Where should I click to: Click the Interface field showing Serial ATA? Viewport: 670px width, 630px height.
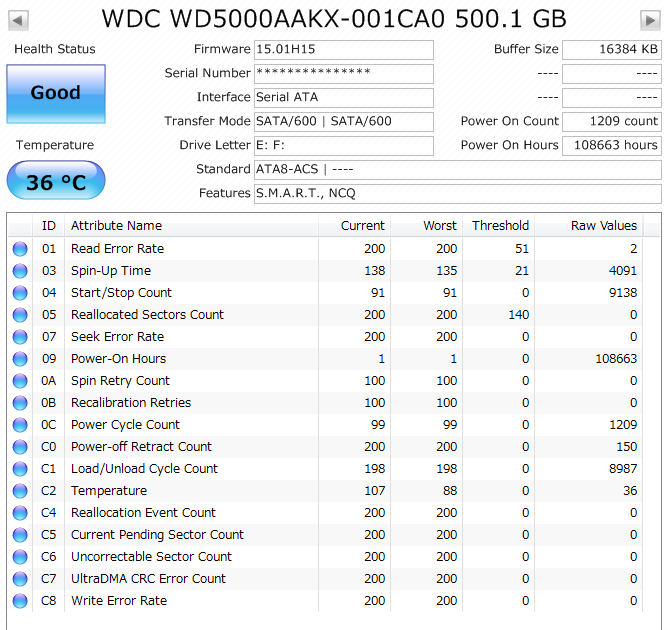pos(344,98)
